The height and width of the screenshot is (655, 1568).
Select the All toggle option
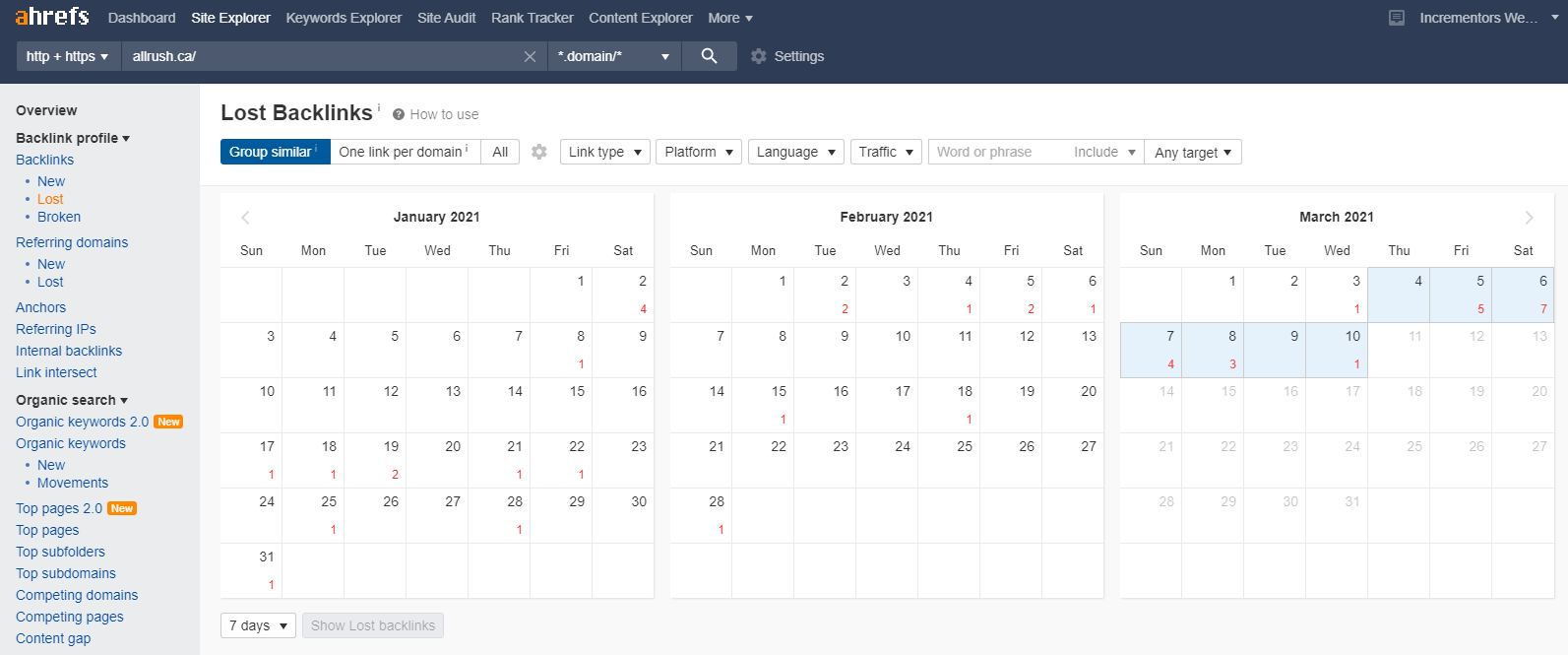(500, 152)
